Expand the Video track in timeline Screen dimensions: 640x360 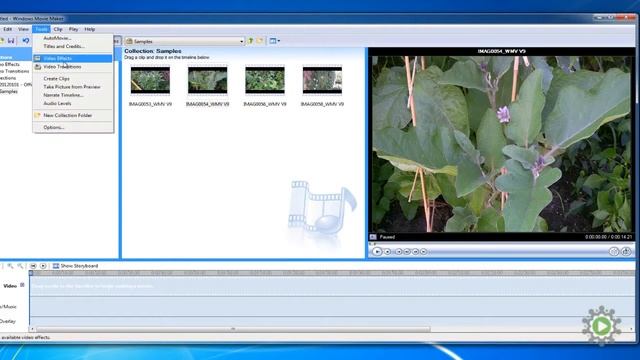[x=22, y=285]
